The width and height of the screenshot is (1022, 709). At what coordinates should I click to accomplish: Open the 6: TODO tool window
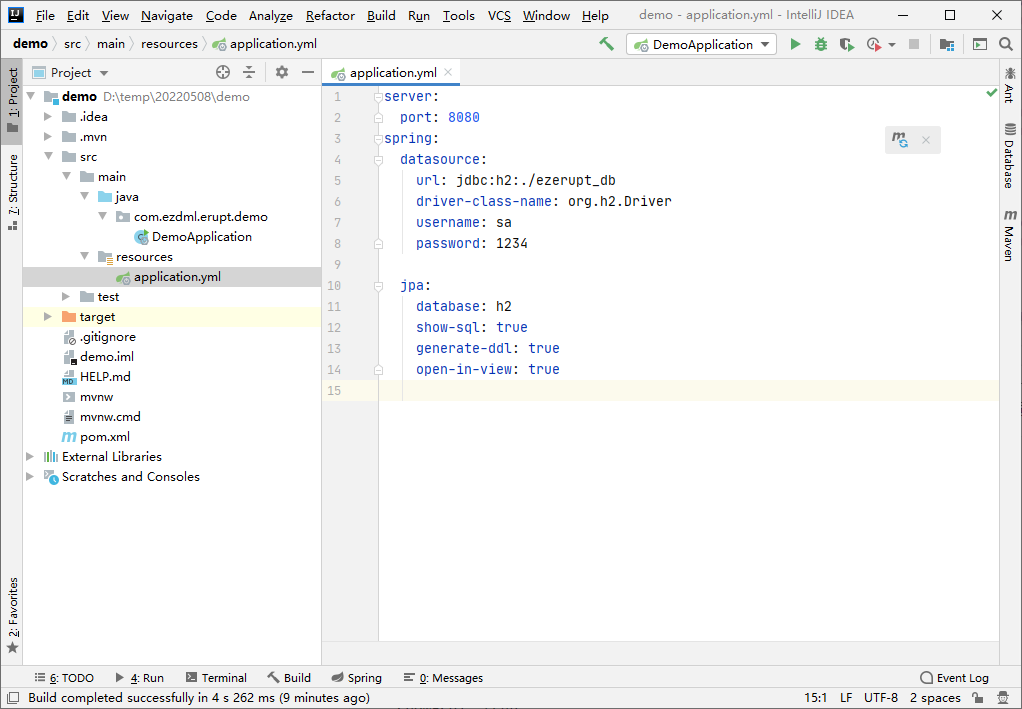(x=64, y=678)
